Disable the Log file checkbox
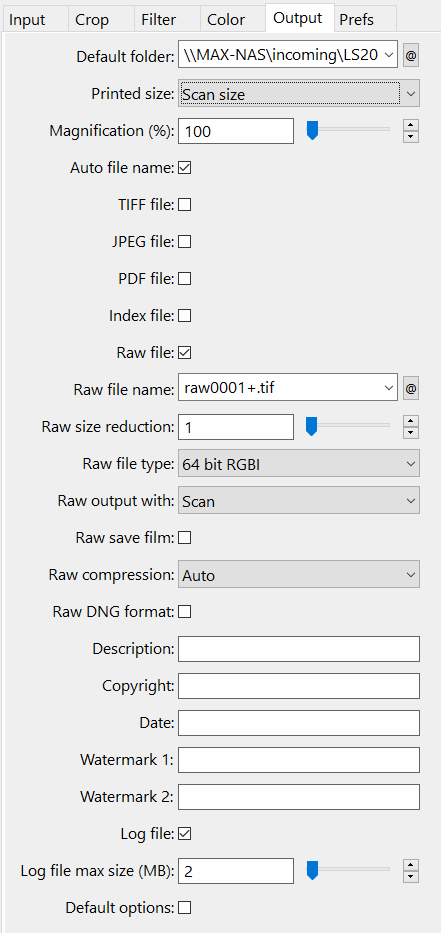Screen dimensions: 441x933 tap(184, 834)
